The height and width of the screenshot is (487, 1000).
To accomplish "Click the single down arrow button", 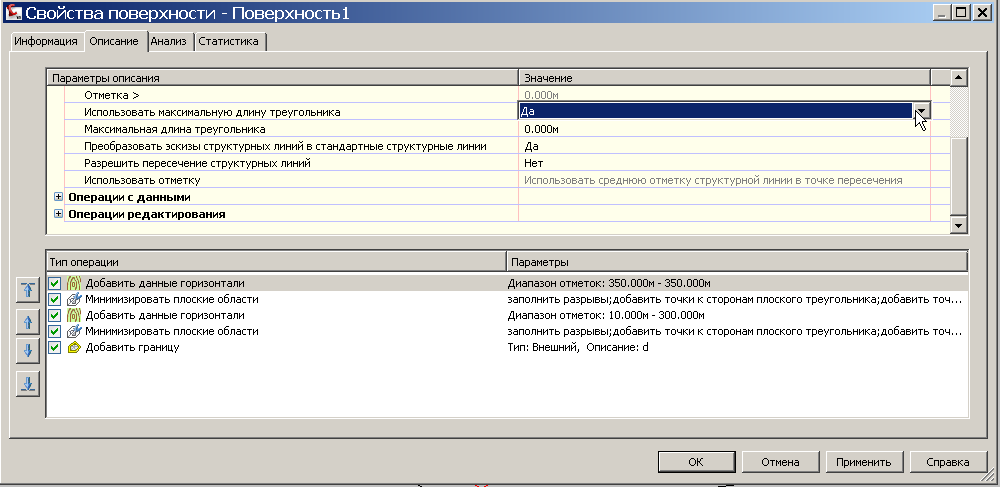I will (28, 351).
